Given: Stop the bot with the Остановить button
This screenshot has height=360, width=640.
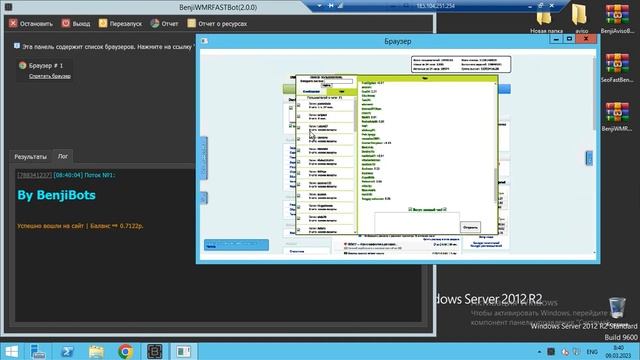Looking at the screenshot, I should coord(31,24).
